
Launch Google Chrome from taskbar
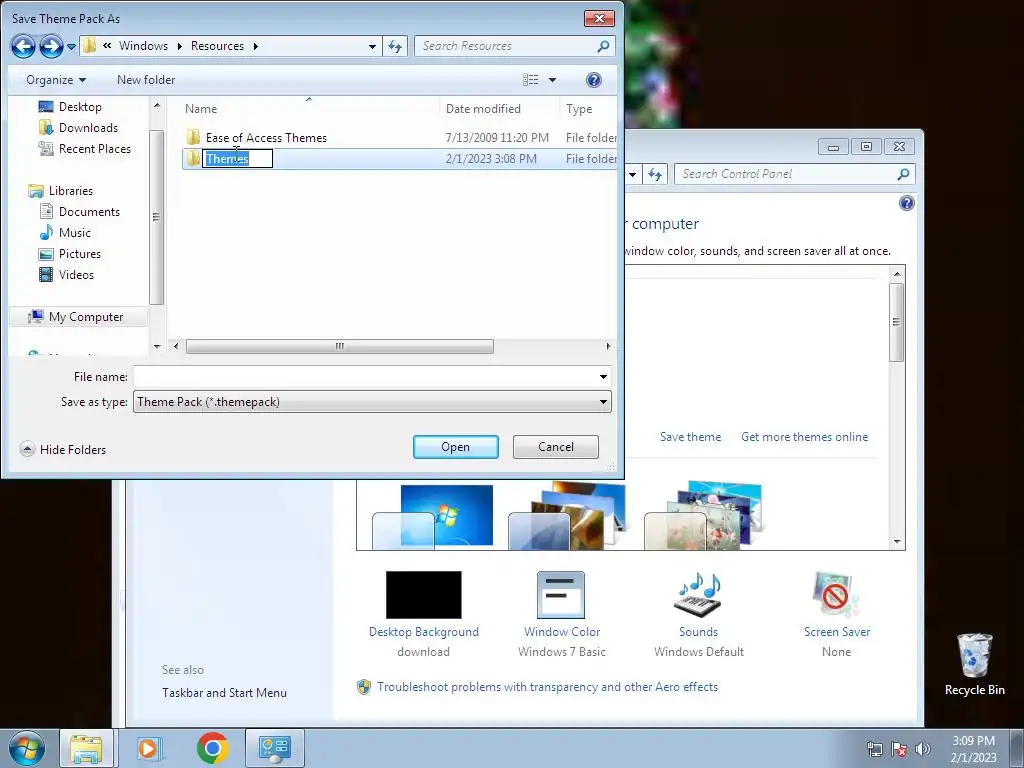[x=212, y=748]
